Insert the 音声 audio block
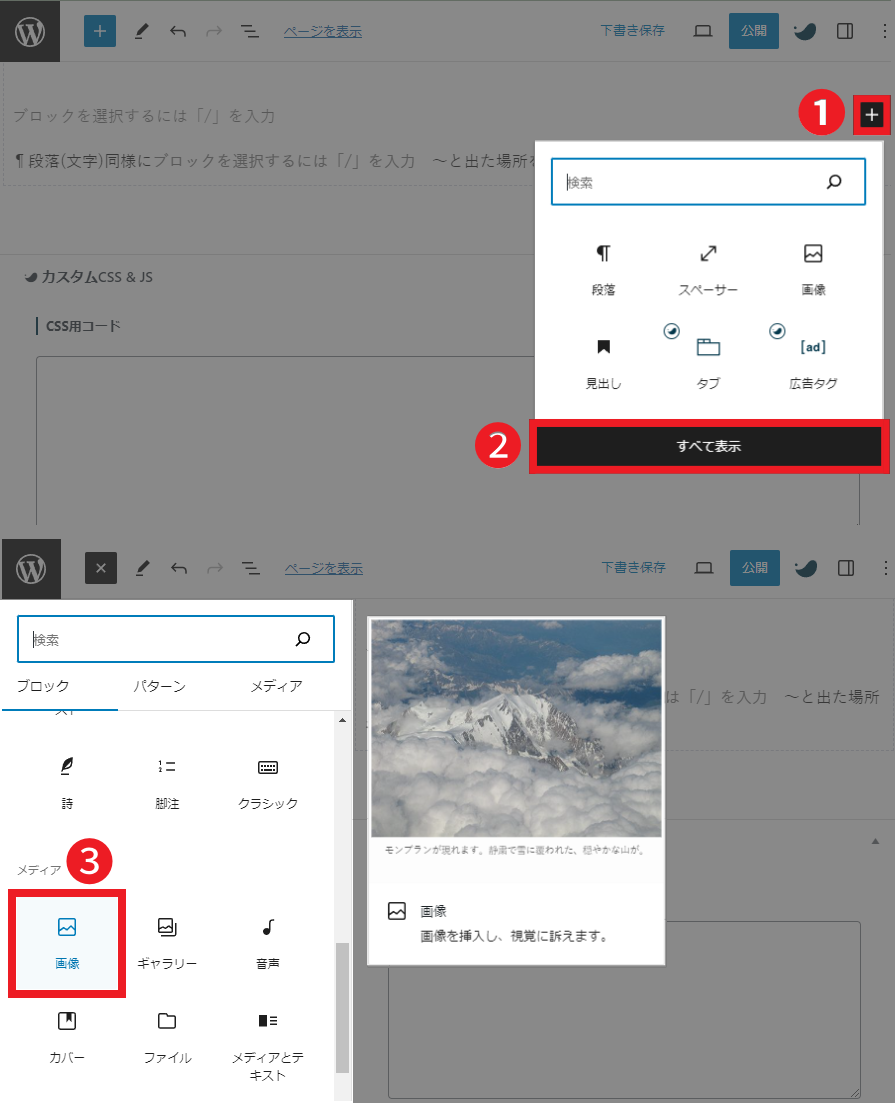 click(x=267, y=943)
